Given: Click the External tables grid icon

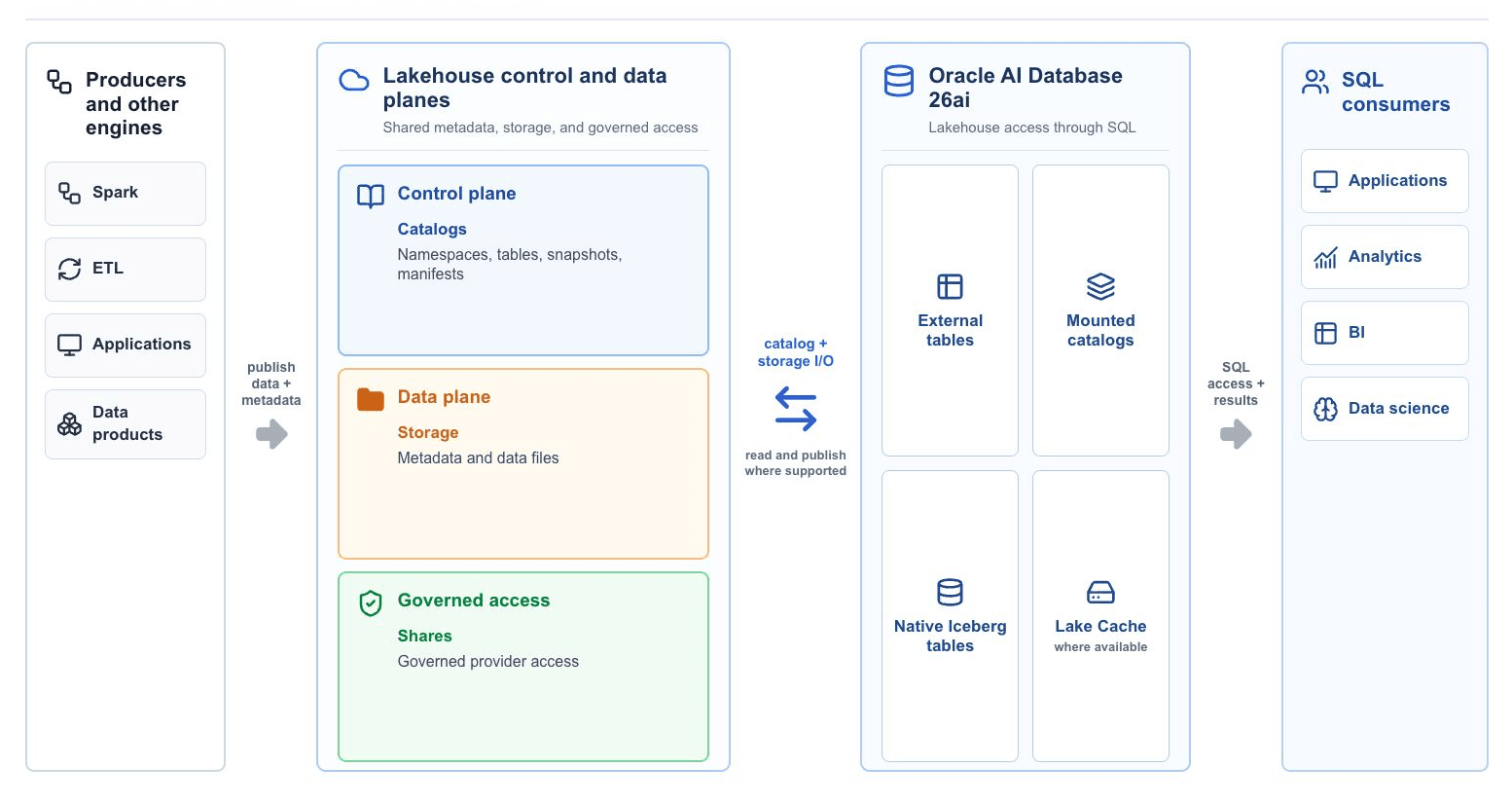Looking at the screenshot, I should point(950,286).
